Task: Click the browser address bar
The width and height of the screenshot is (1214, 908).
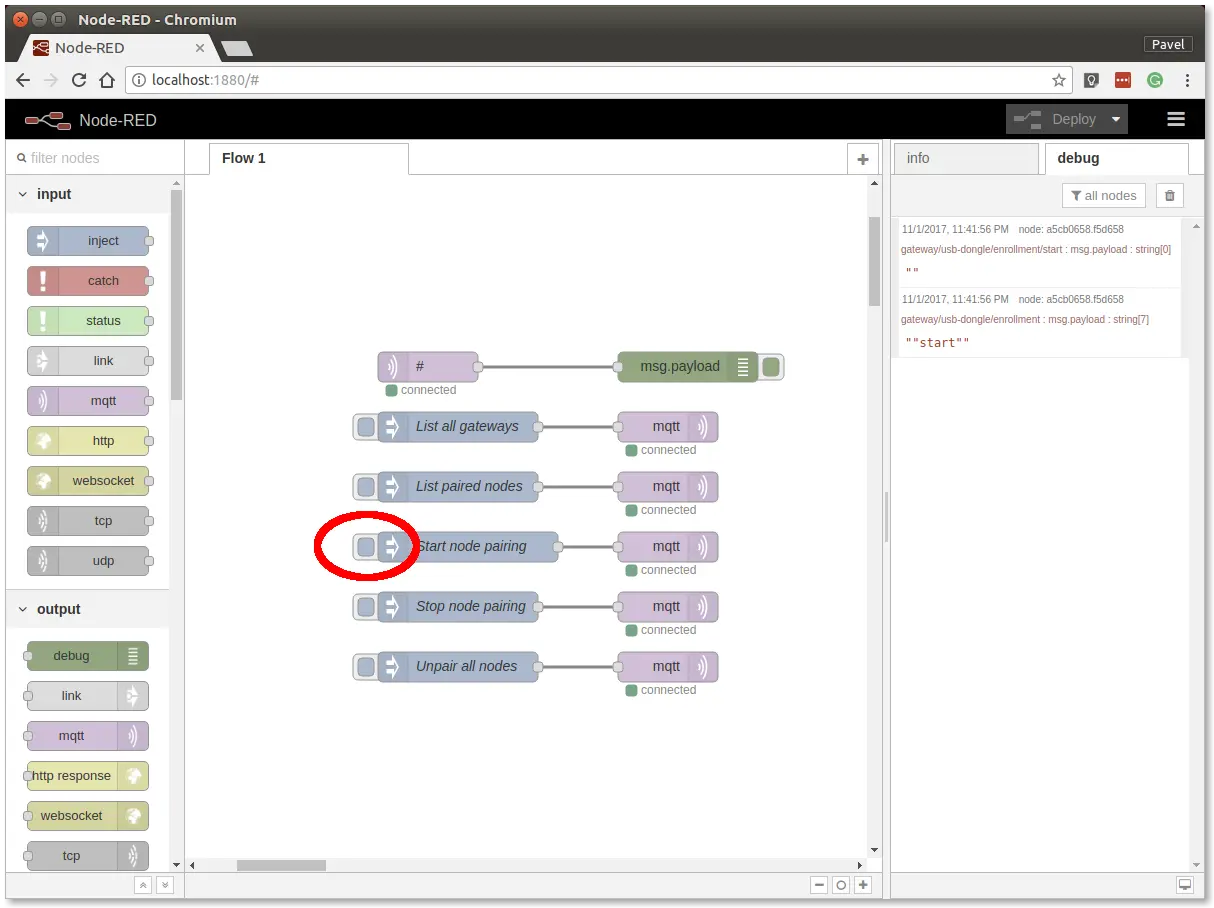Action: coord(598,80)
